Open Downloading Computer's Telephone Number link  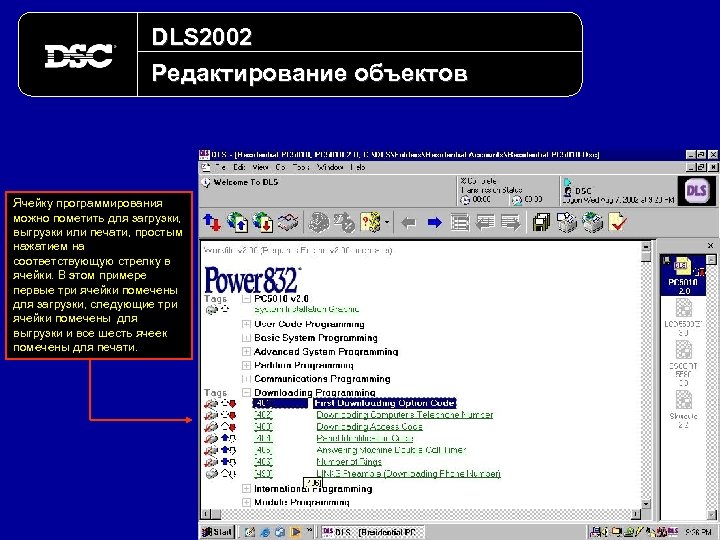point(405,415)
